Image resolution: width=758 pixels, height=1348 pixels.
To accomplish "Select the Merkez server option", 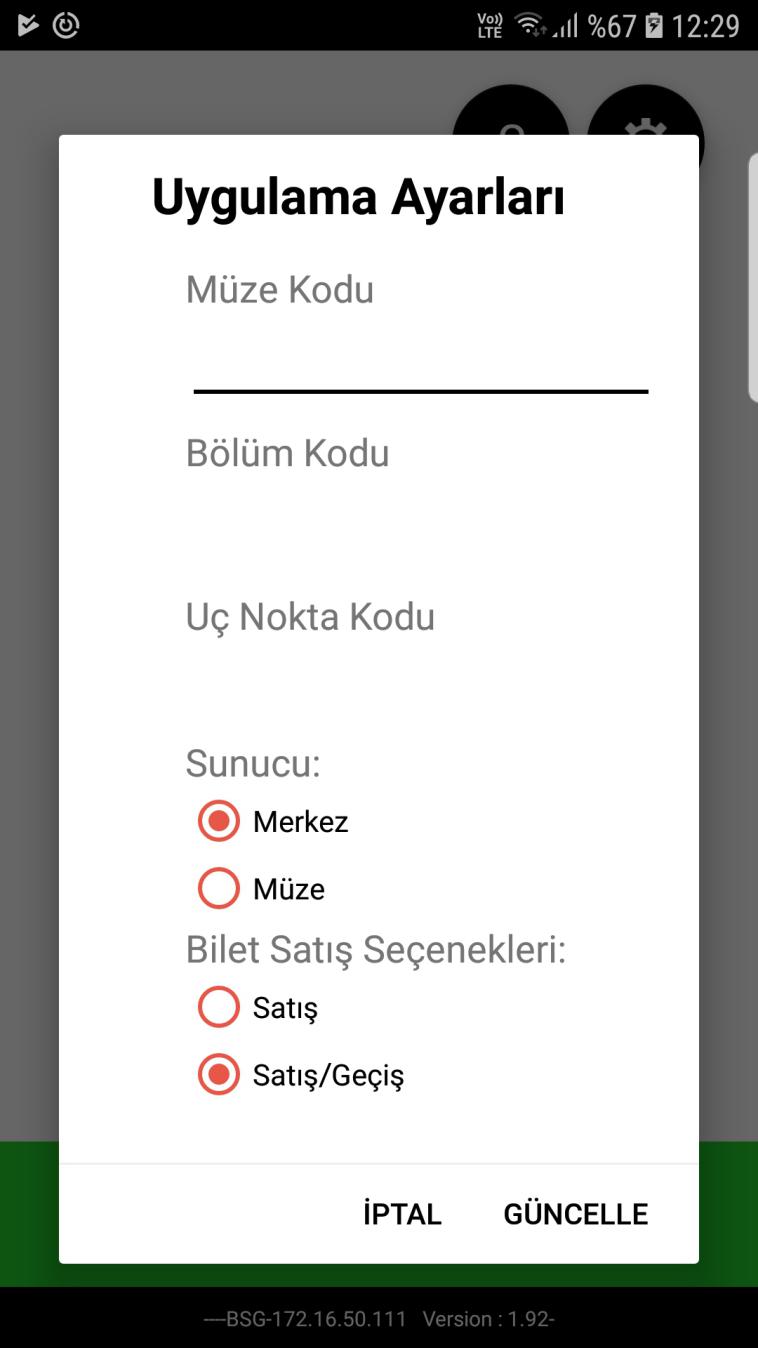I will 273,822.
